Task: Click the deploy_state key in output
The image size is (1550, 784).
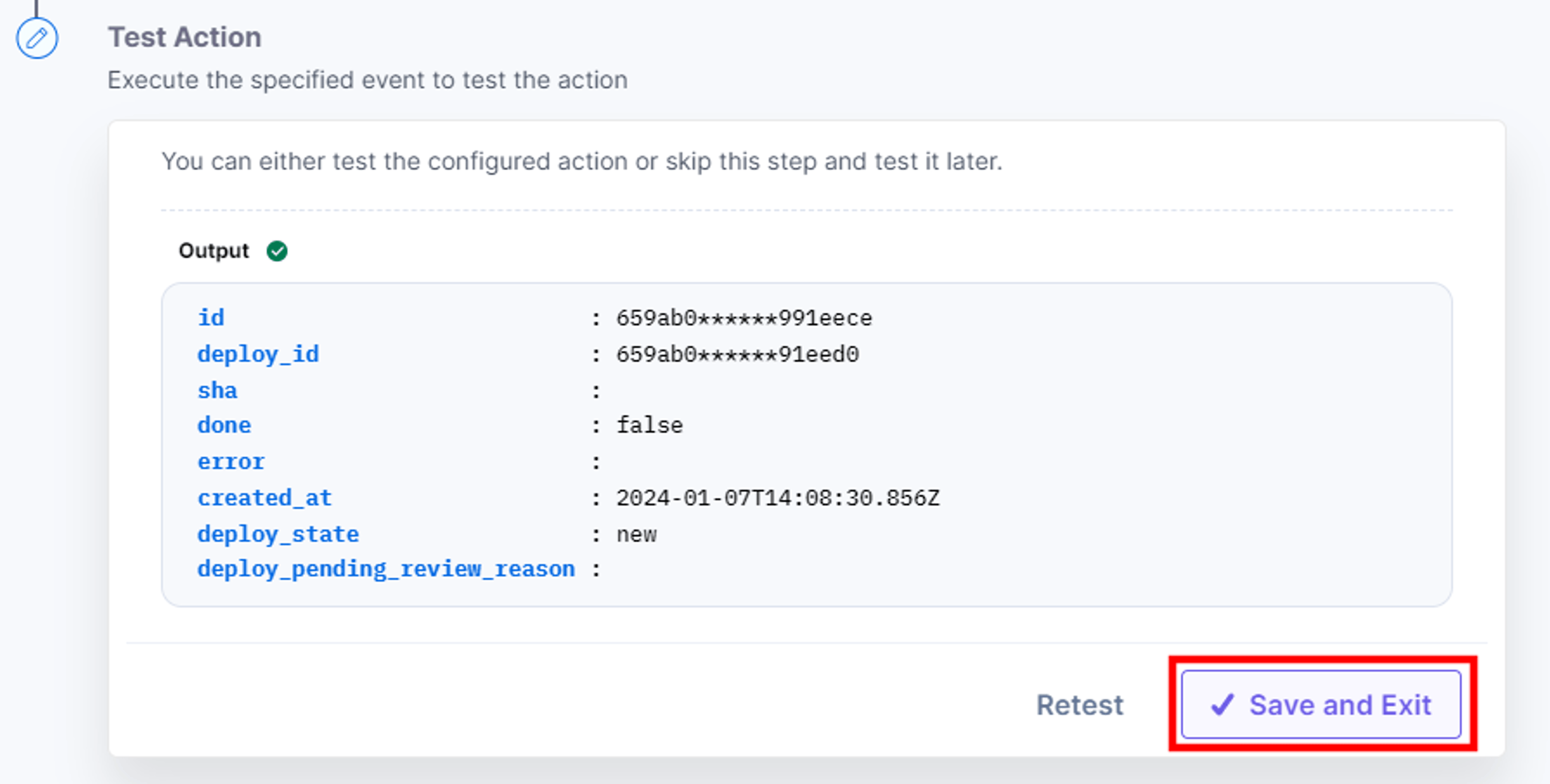Action: (x=278, y=534)
